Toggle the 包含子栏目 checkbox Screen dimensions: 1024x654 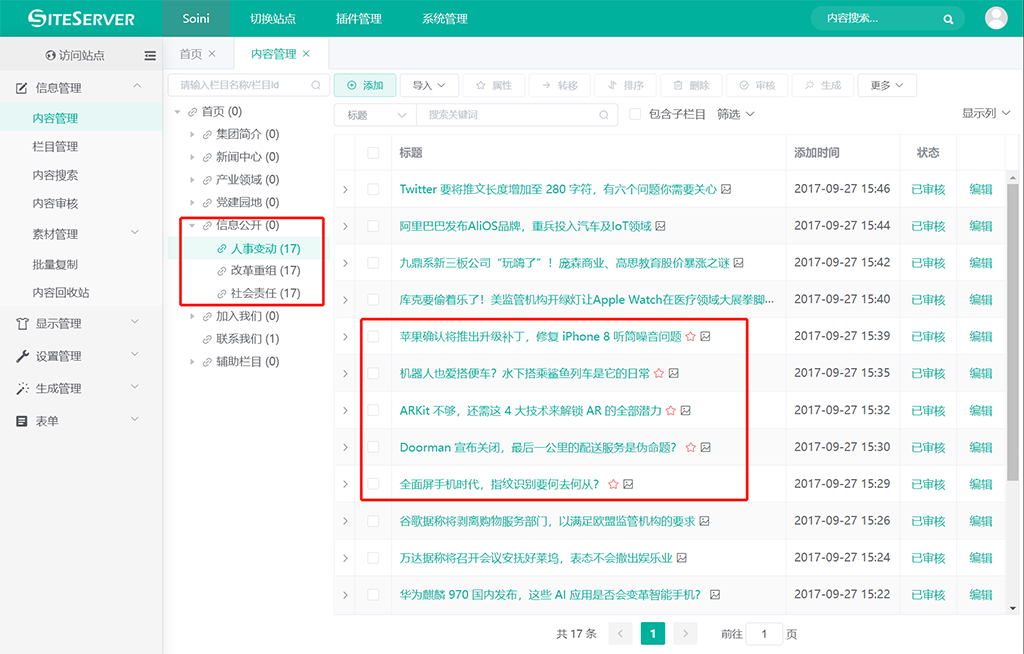[x=635, y=115]
